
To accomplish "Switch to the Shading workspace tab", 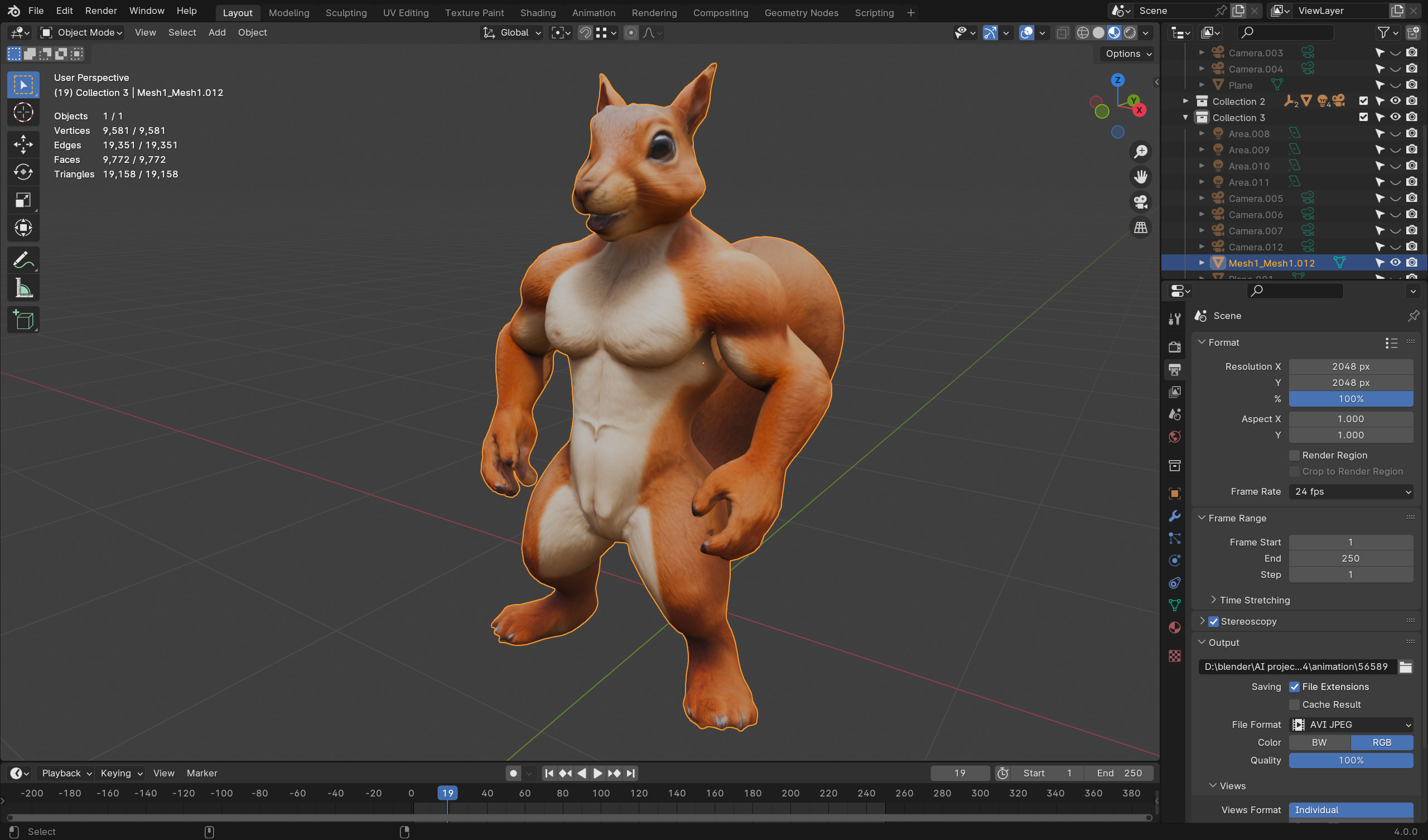I will pyautogui.click(x=538, y=12).
